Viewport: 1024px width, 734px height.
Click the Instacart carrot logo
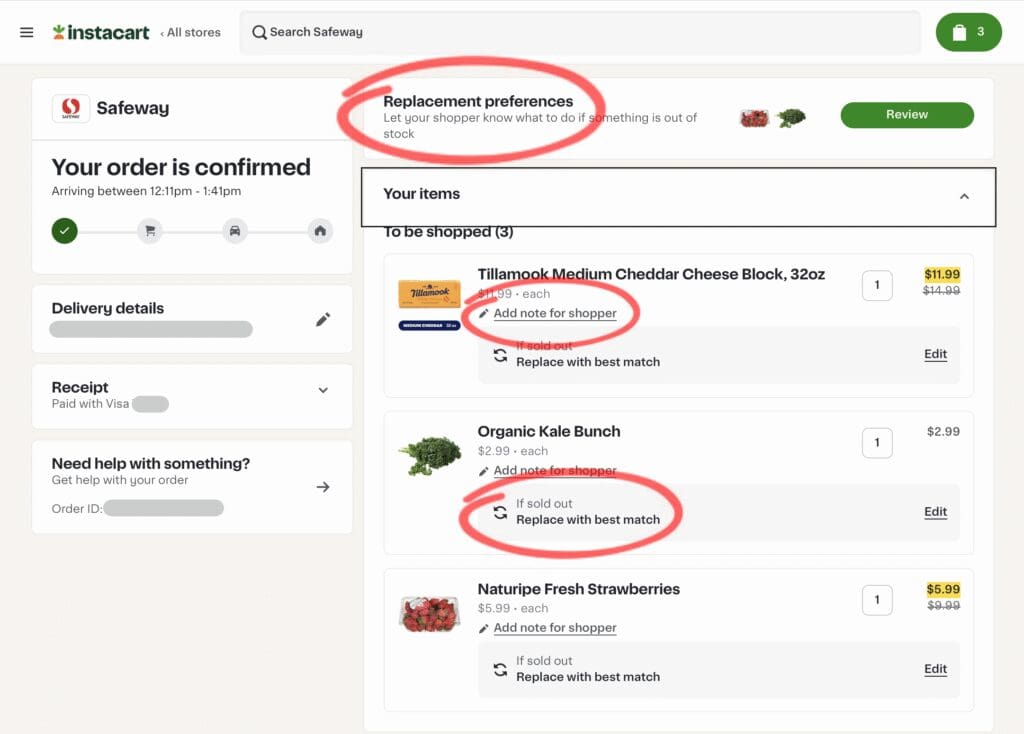click(x=59, y=32)
